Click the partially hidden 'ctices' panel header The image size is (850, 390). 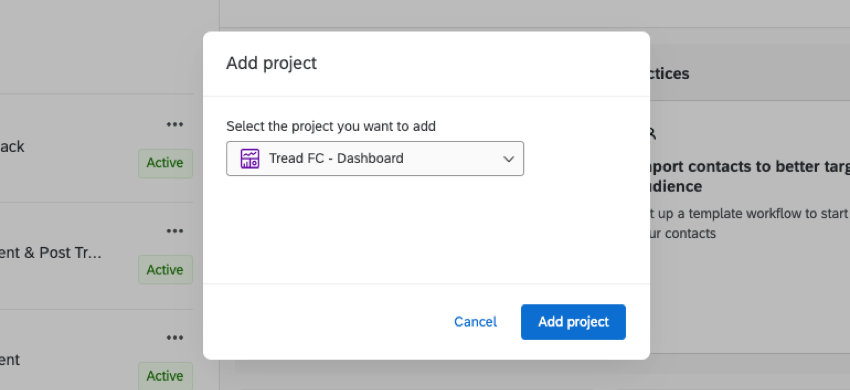coord(669,74)
